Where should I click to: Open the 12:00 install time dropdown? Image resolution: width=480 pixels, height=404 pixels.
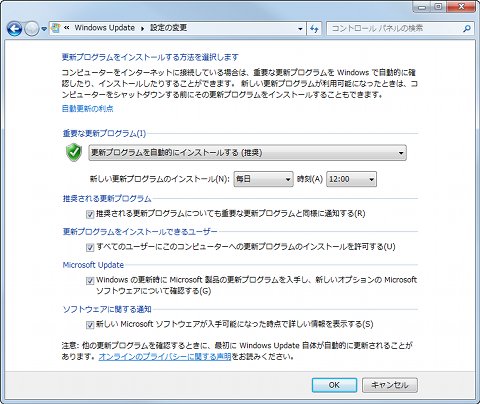(x=351, y=179)
